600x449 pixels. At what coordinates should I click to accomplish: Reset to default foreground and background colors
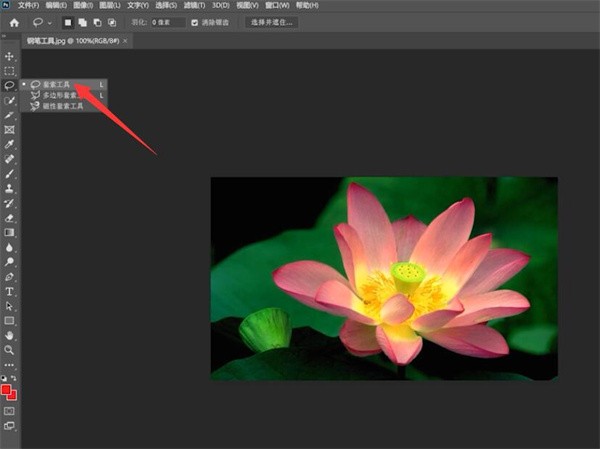4,378
